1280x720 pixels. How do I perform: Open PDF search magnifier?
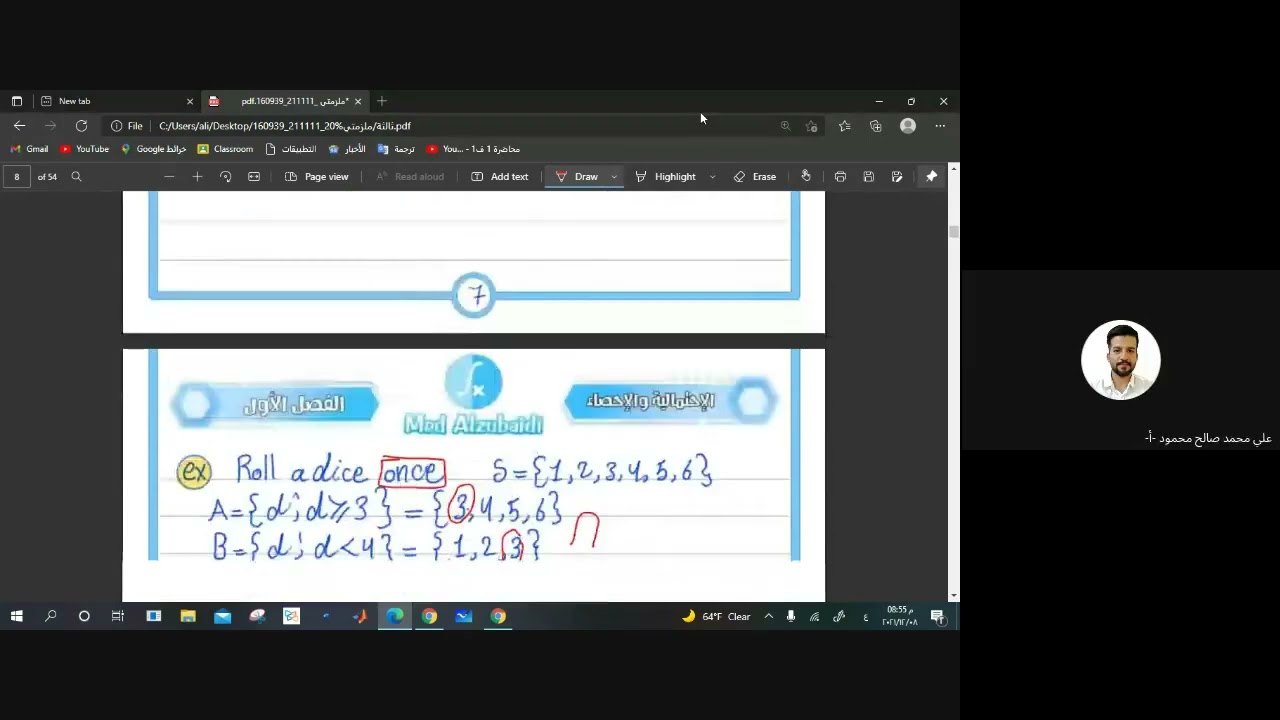click(76, 177)
